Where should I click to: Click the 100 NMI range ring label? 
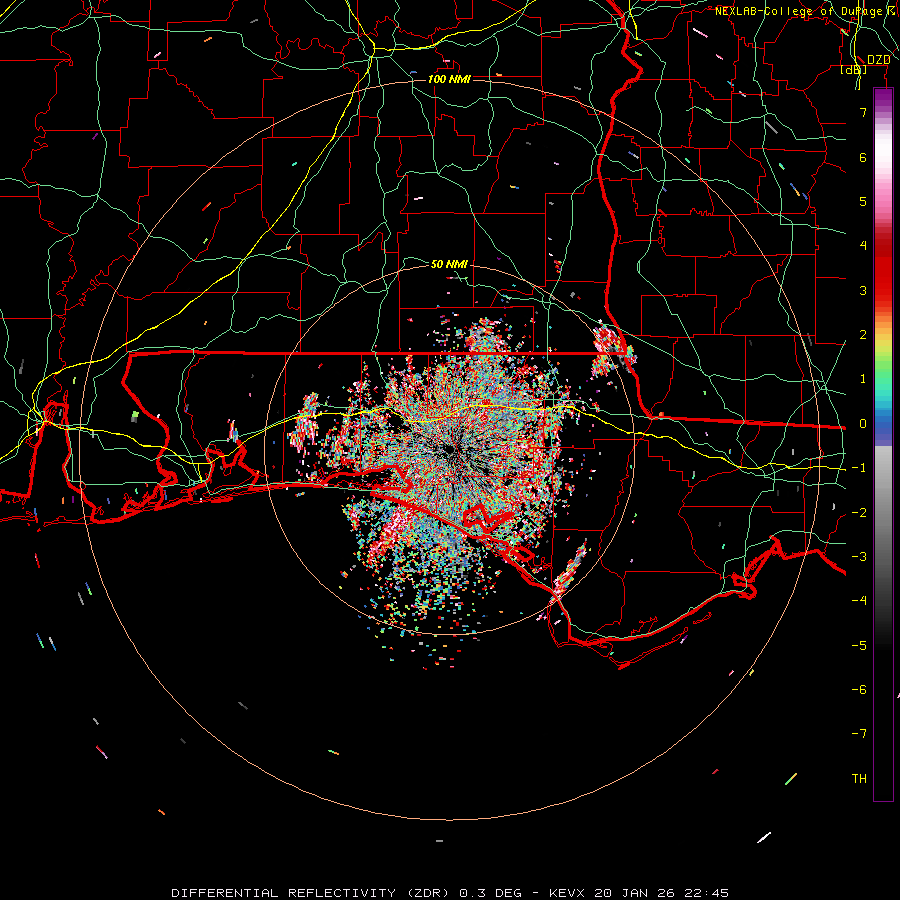point(449,79)
